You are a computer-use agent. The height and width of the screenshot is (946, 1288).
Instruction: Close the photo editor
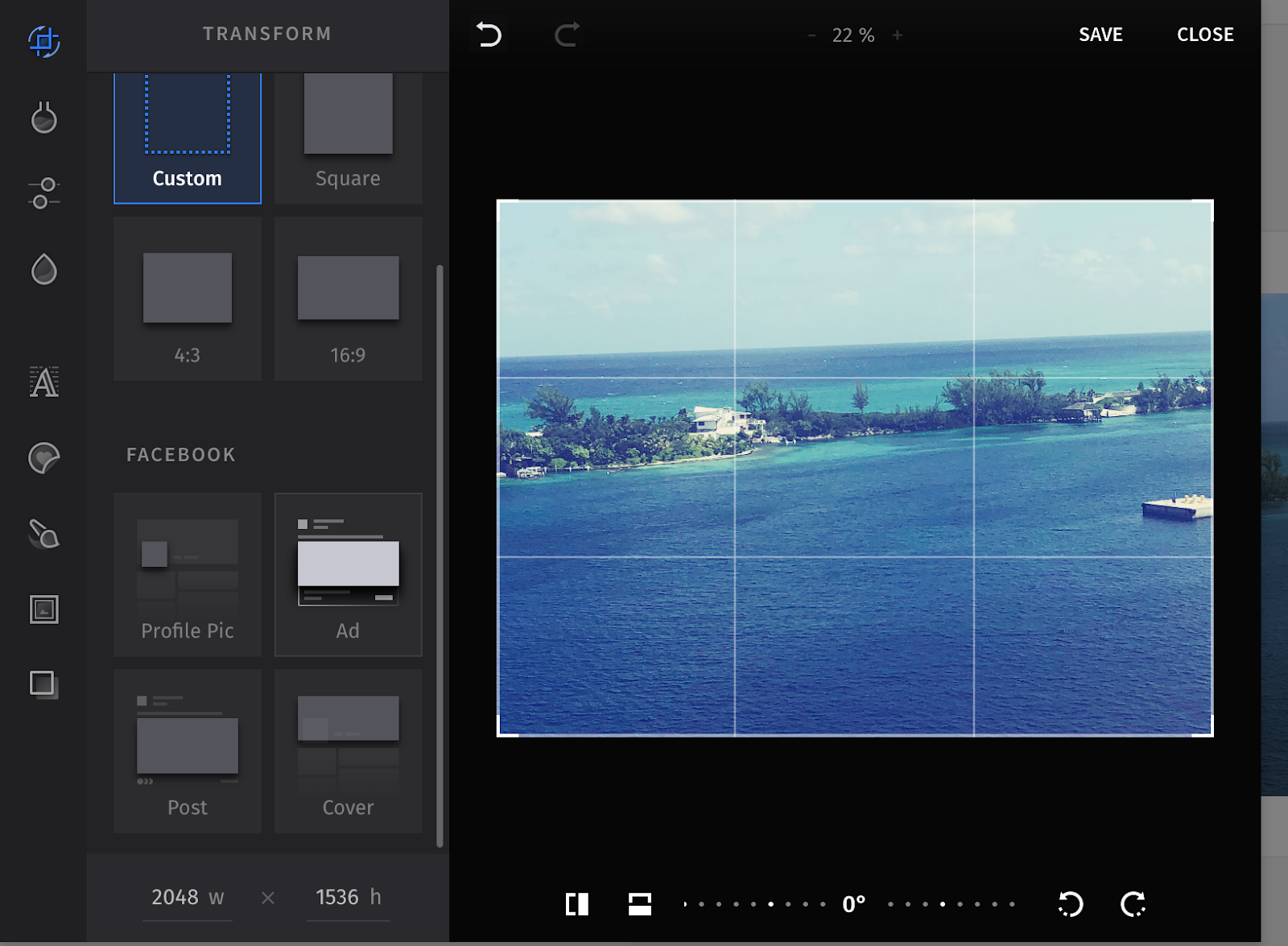(x=1205, y=35)
